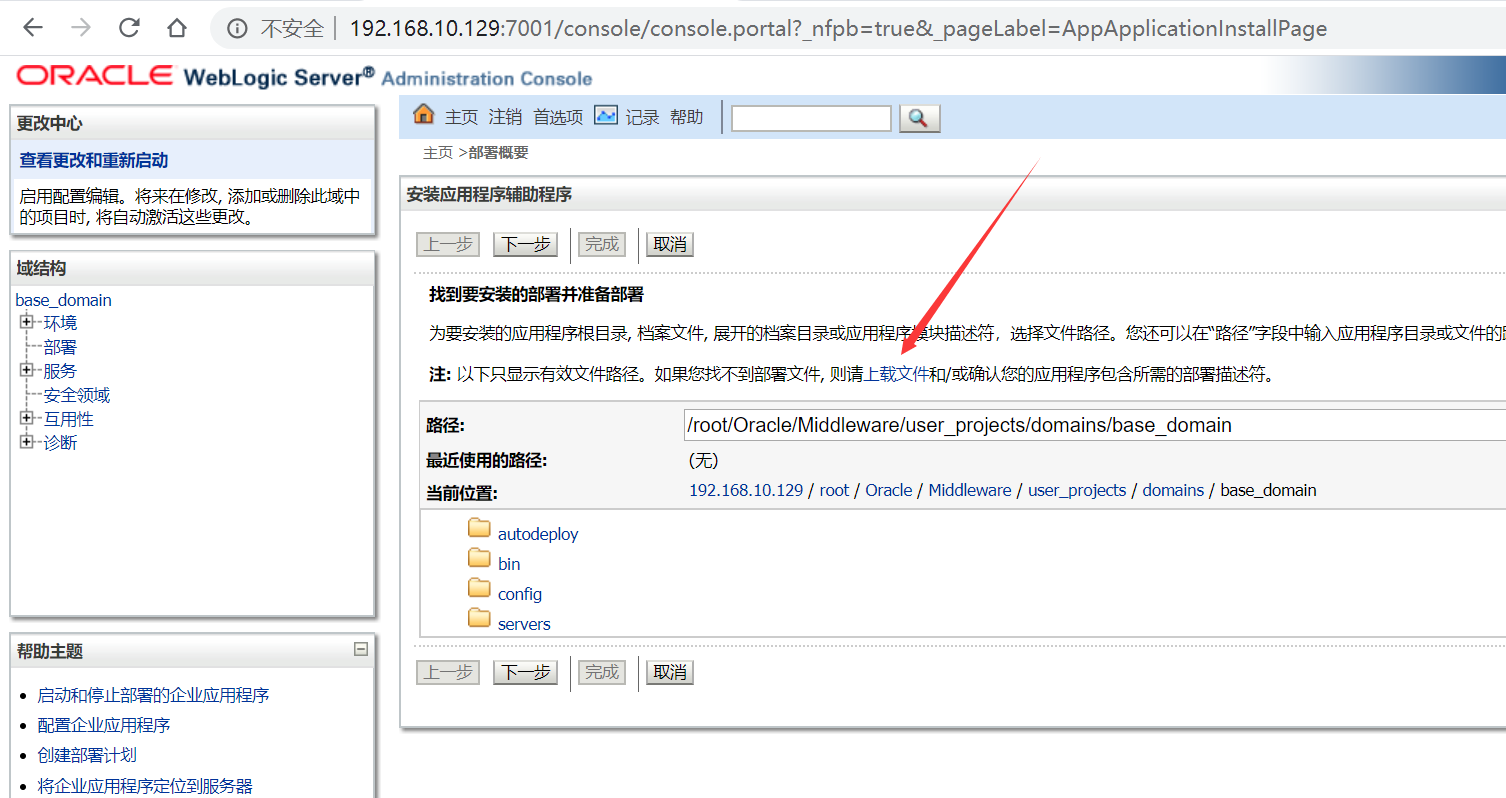Expand the 互用性 tree node

pyautogui.click(x=27, y=418)
